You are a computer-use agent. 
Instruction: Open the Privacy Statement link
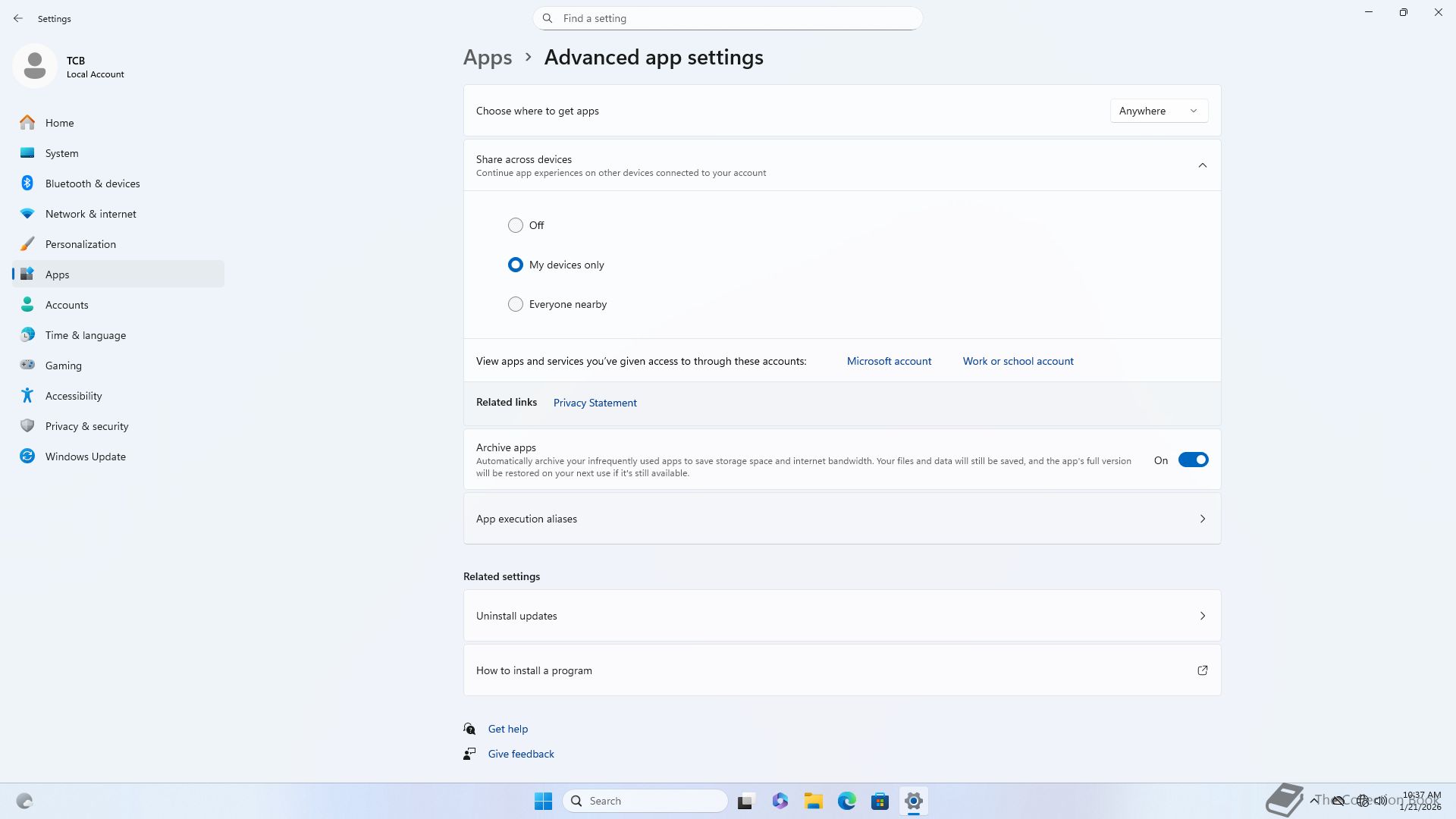click(595, 403)
